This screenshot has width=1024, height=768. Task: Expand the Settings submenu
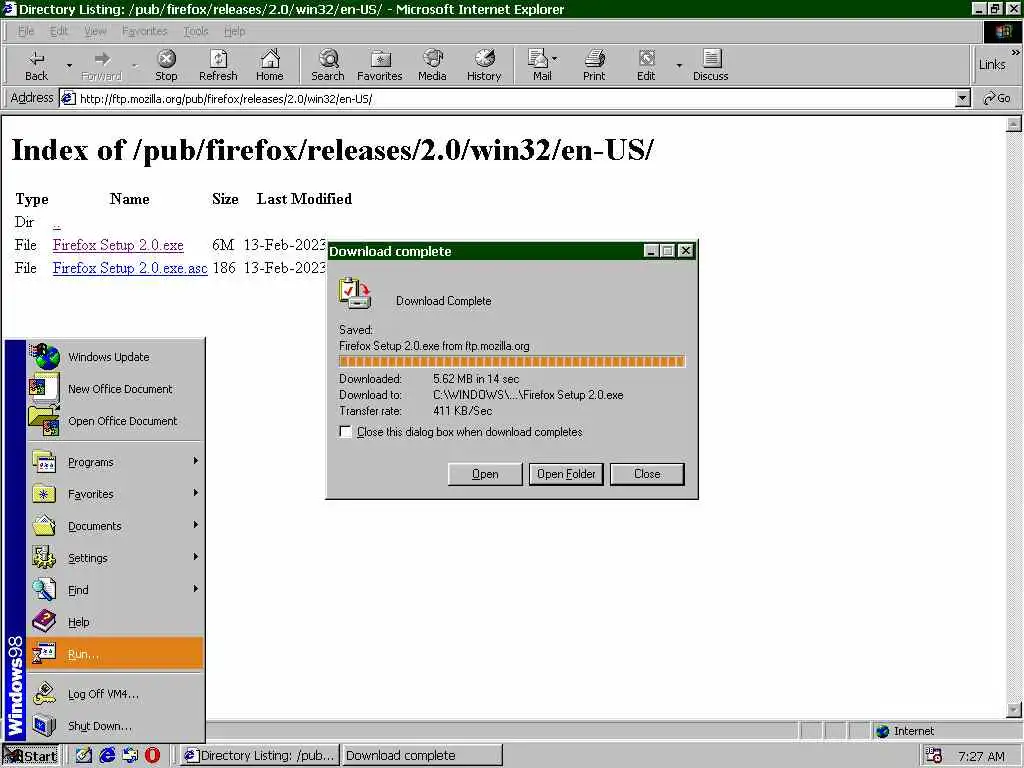115,558
